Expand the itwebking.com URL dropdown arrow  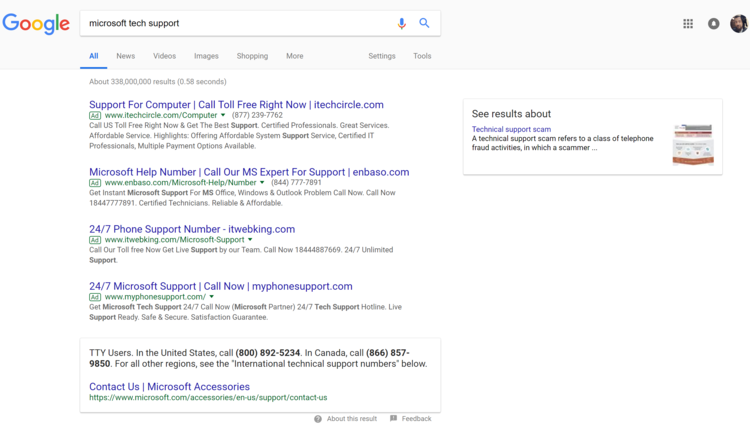[250, 240]
